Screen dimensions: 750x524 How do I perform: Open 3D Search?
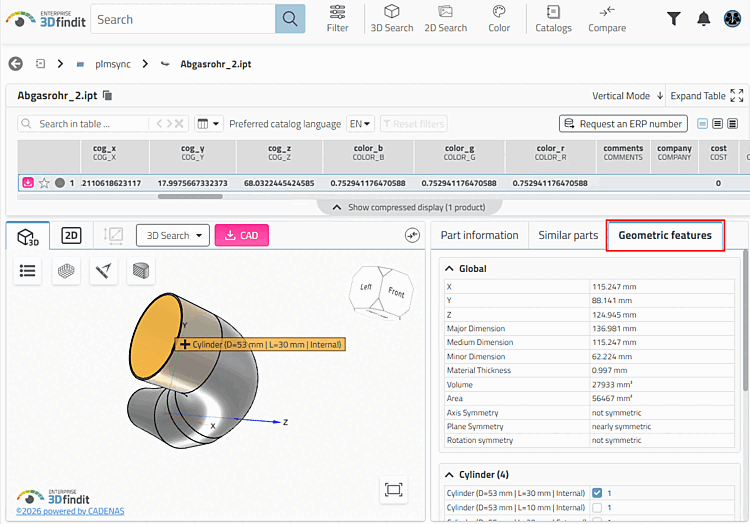coord(392,19)
